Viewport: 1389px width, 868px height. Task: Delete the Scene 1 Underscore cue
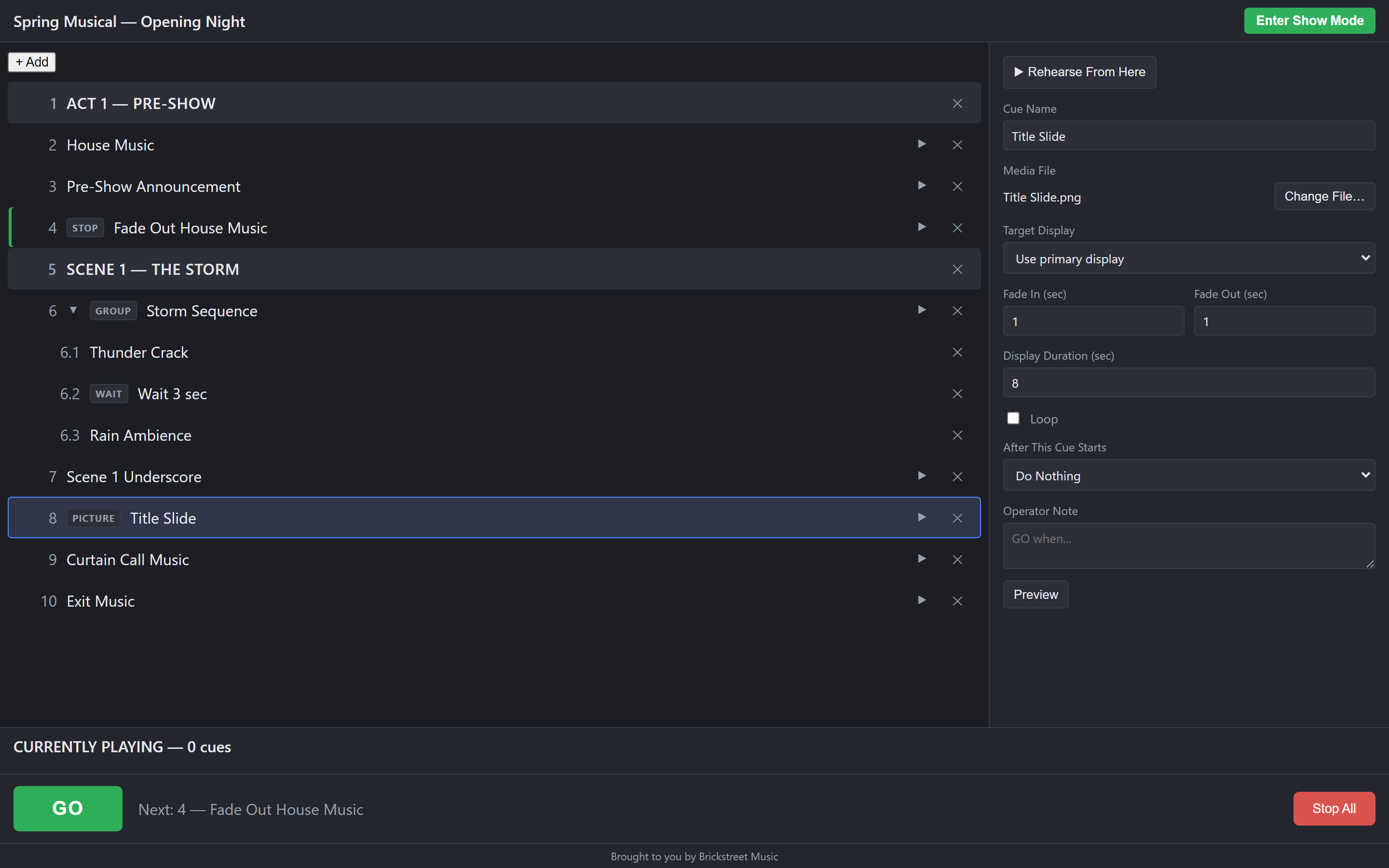tap(957, 476)
